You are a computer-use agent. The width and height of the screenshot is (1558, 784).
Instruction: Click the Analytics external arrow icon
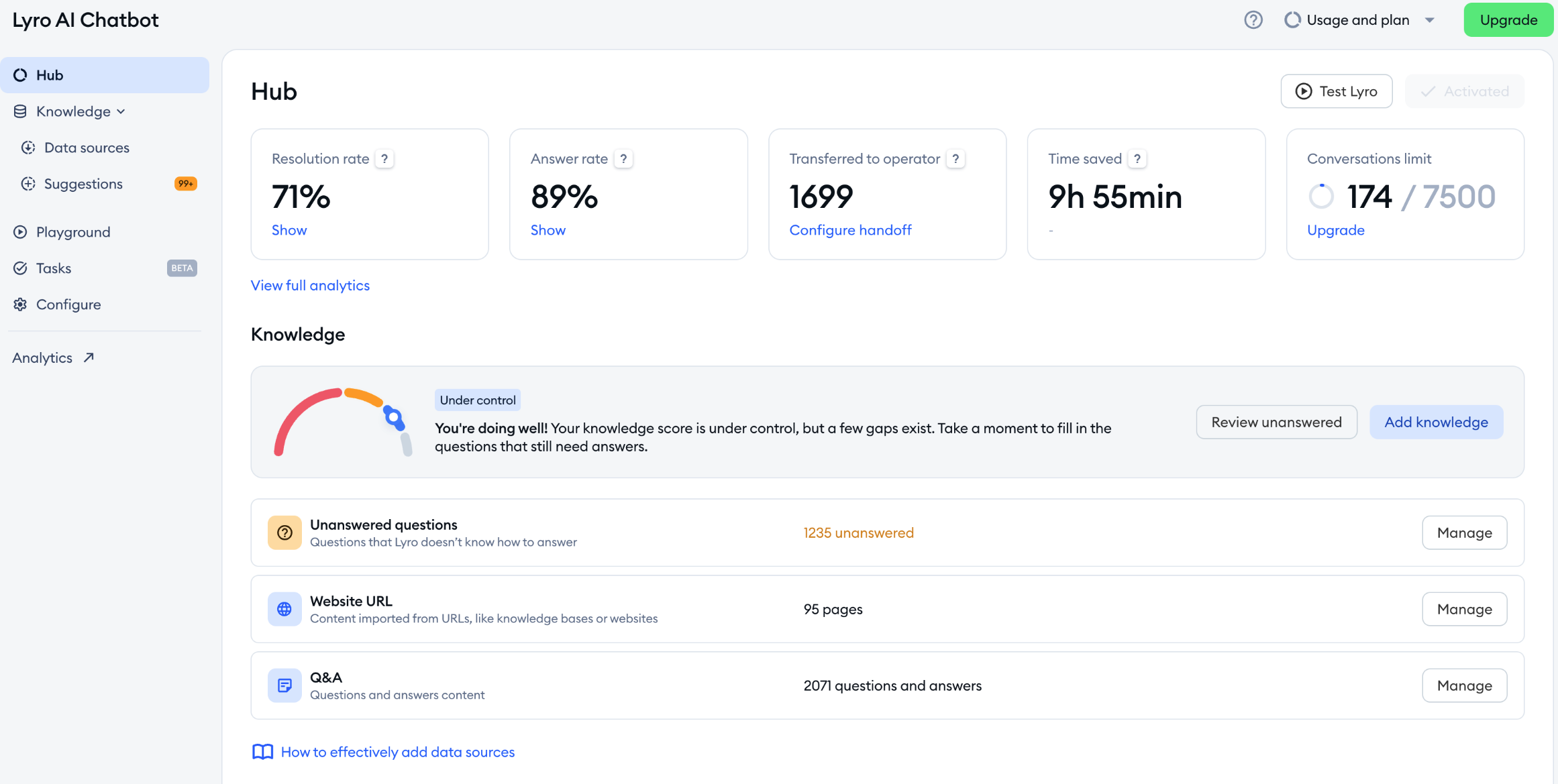[89, 357]
